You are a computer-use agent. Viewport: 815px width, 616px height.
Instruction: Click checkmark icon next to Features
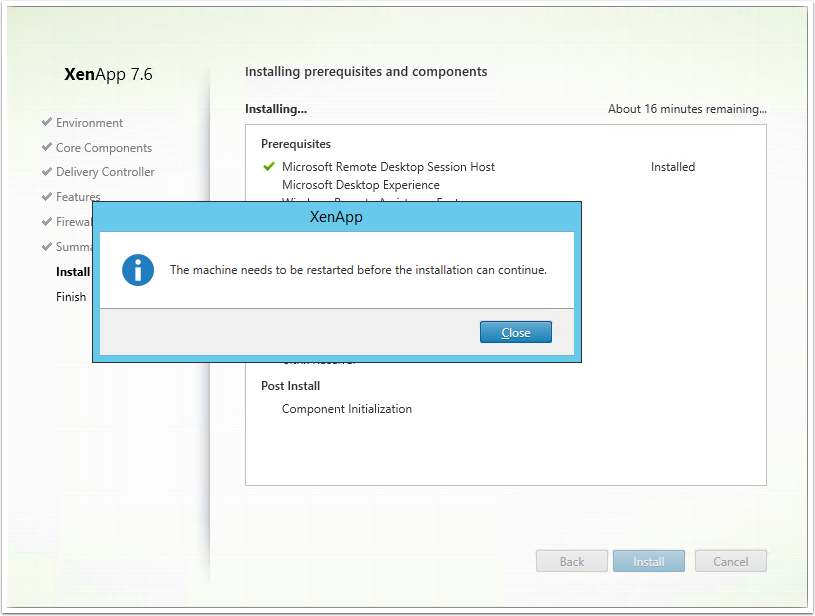pos(47,196)
